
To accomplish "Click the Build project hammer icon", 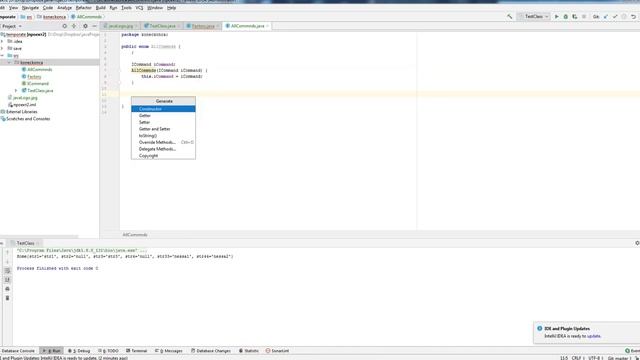I will 509,17.
